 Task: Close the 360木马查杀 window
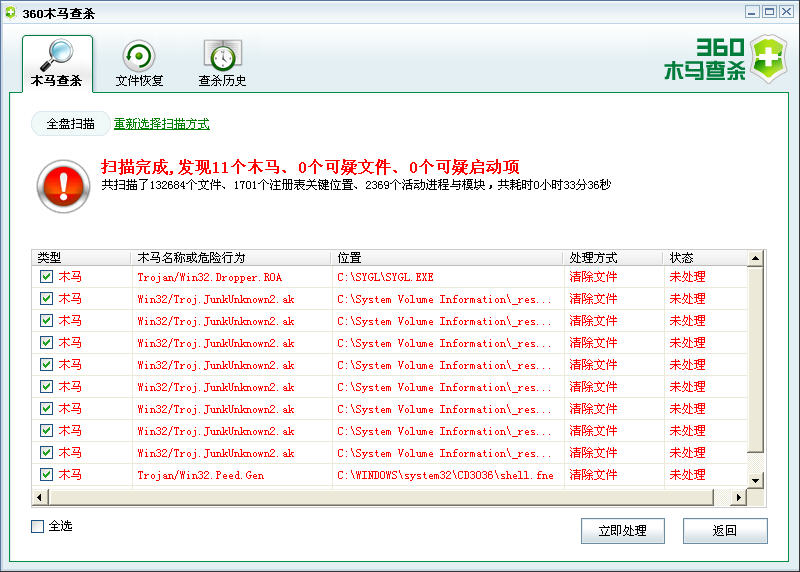[x=786, y=12]
